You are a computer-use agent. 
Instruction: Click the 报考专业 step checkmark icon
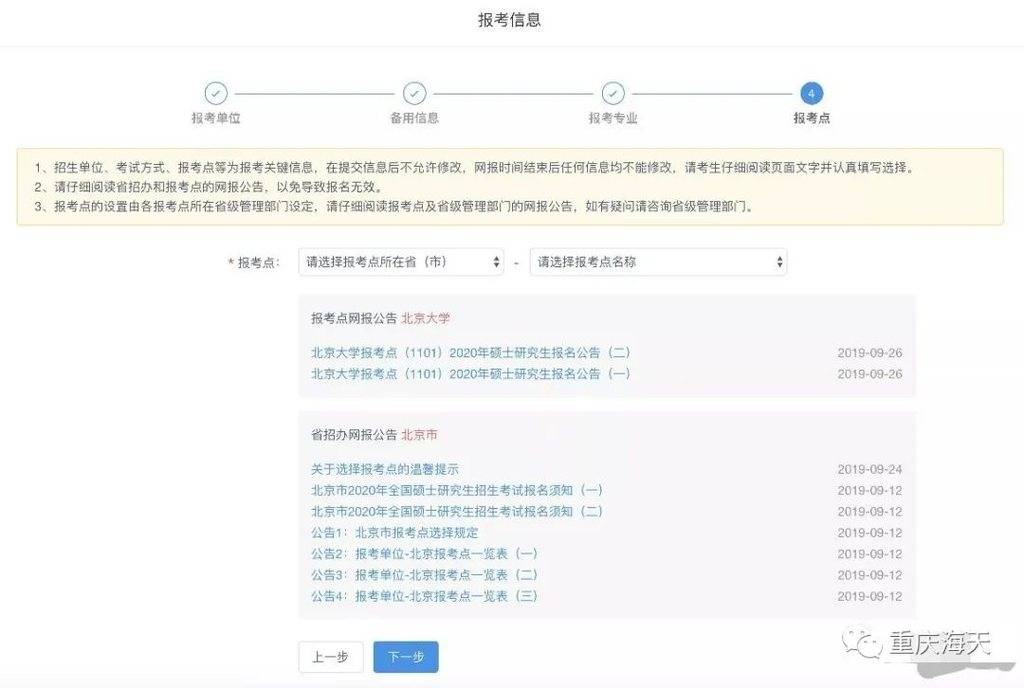(612, 91)
